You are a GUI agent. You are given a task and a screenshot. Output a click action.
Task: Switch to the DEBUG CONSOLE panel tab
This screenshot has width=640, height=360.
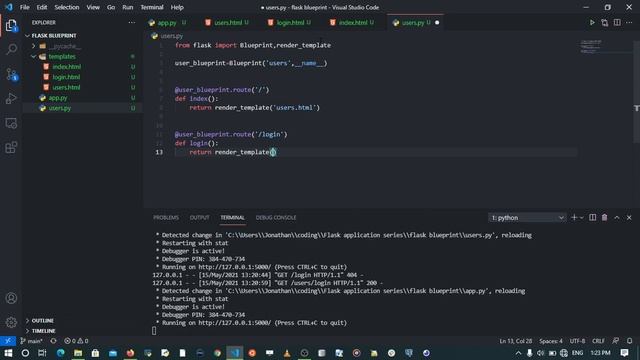click(x=276, y=218)
